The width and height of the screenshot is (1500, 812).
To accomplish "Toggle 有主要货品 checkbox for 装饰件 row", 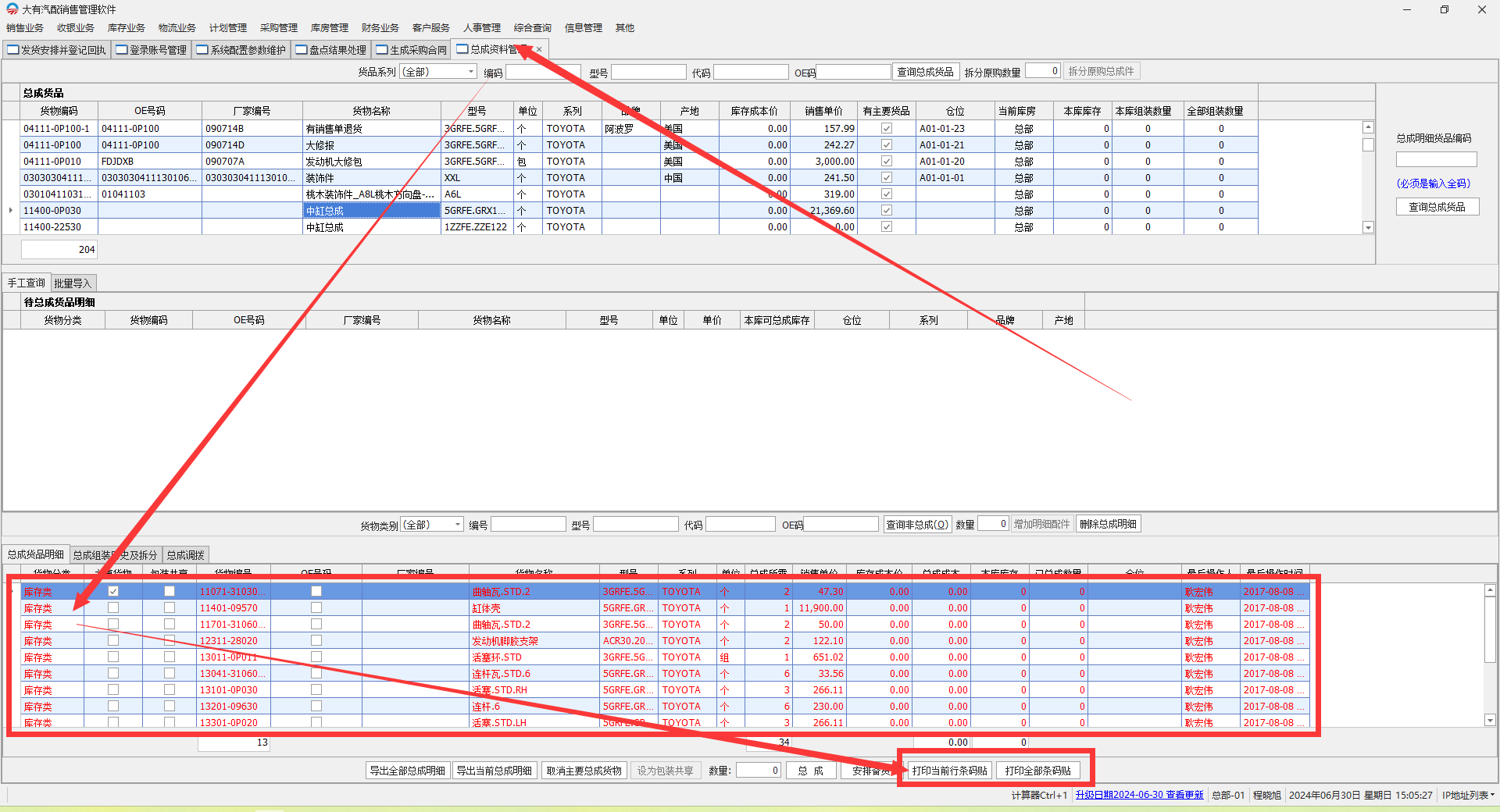I will click(887, 177).
